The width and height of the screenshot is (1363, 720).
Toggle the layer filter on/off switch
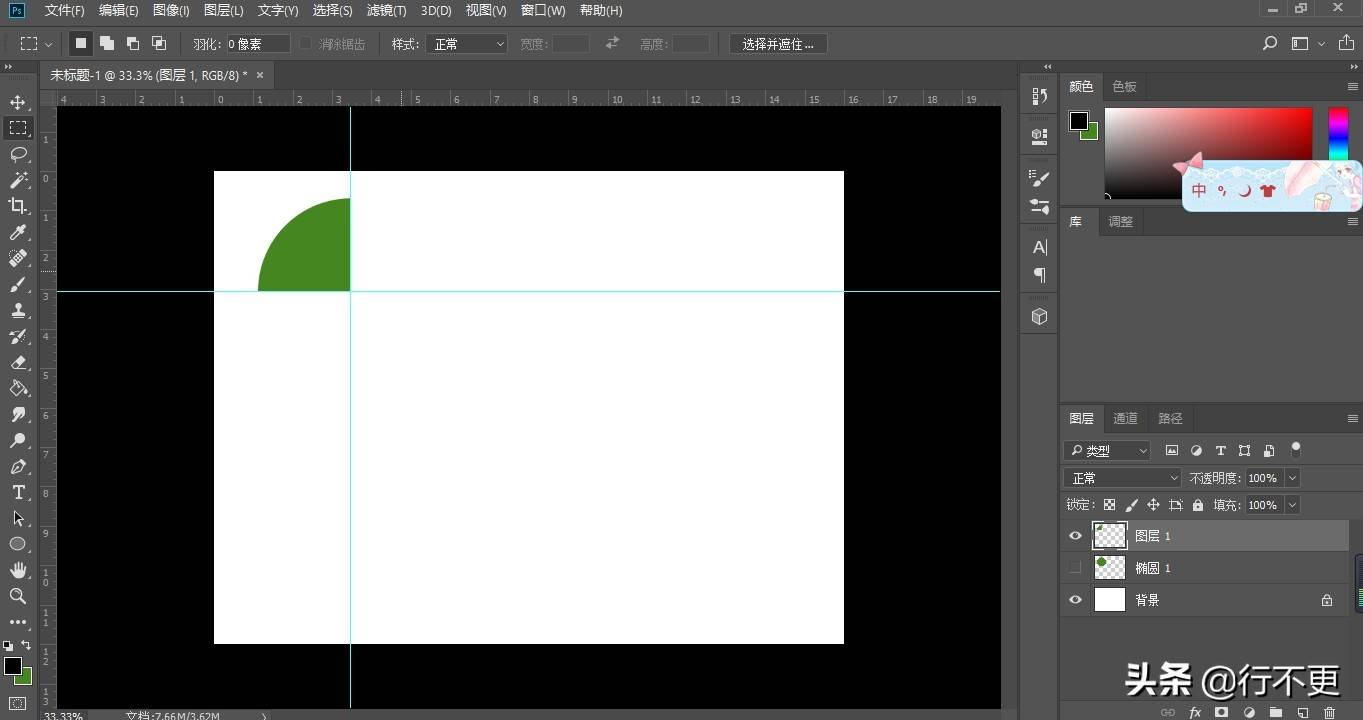click(x=1296, y=449)
